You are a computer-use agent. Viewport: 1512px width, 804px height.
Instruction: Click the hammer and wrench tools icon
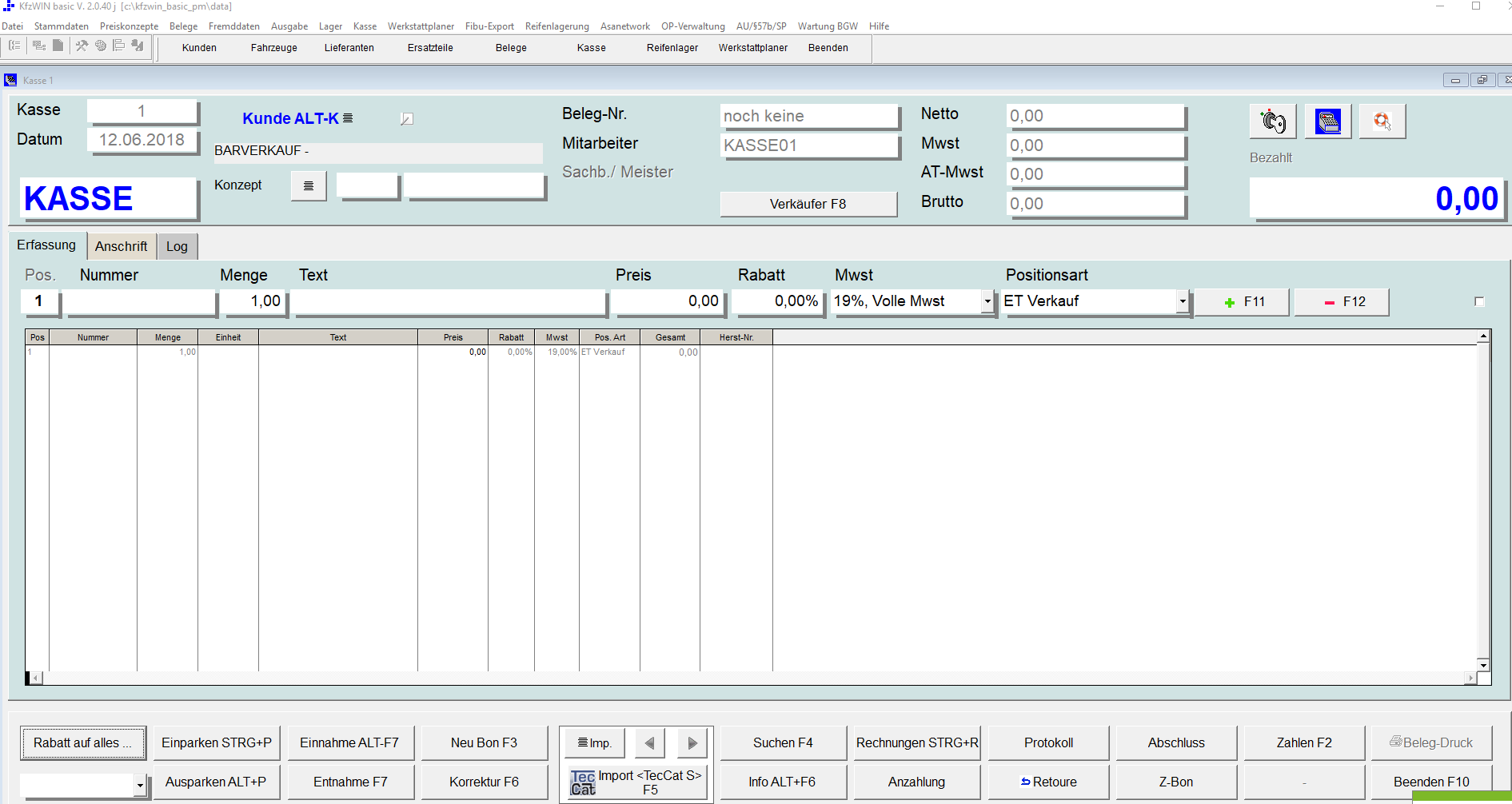coord(82,46)
